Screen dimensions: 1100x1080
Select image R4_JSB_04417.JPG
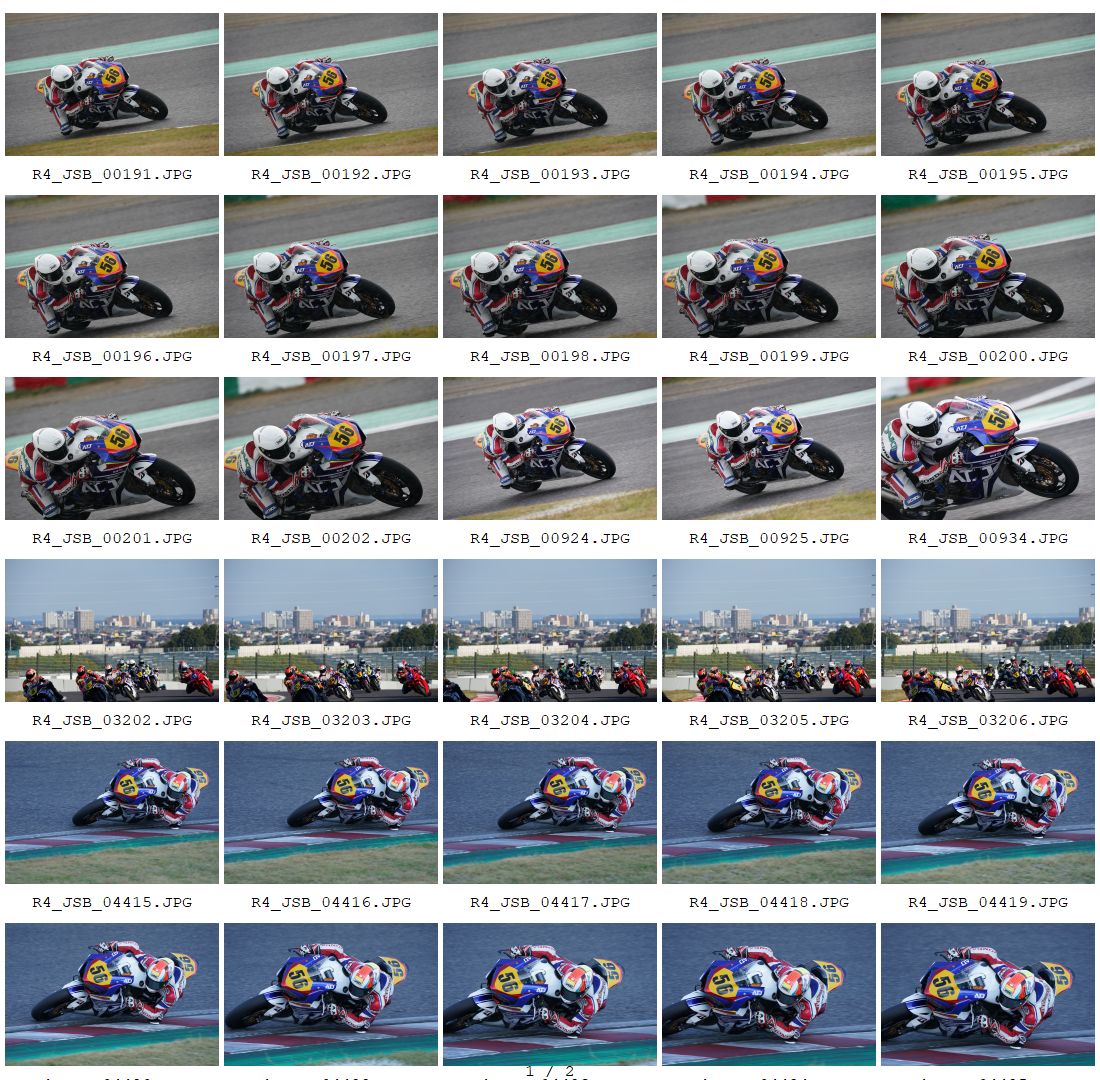point(550,813)
